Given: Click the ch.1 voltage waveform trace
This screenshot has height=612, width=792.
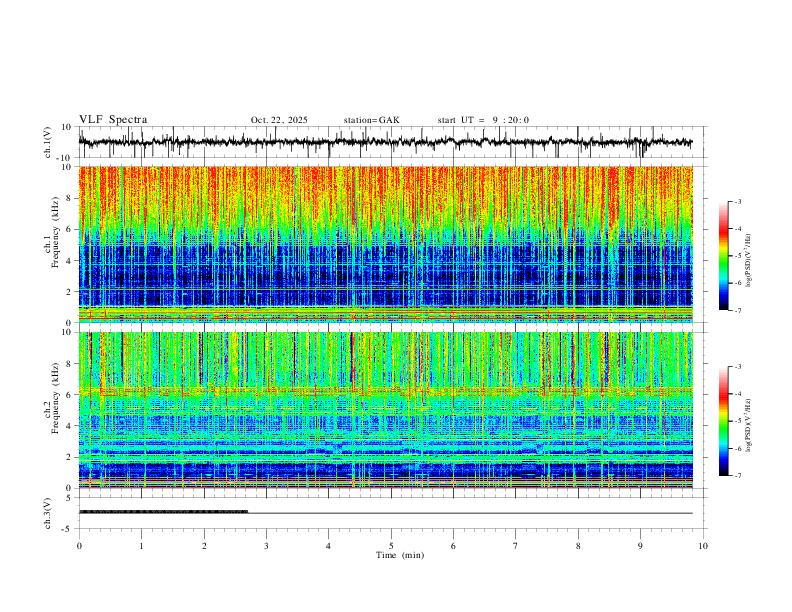Looking at the screenshot, I should point(385,142).
